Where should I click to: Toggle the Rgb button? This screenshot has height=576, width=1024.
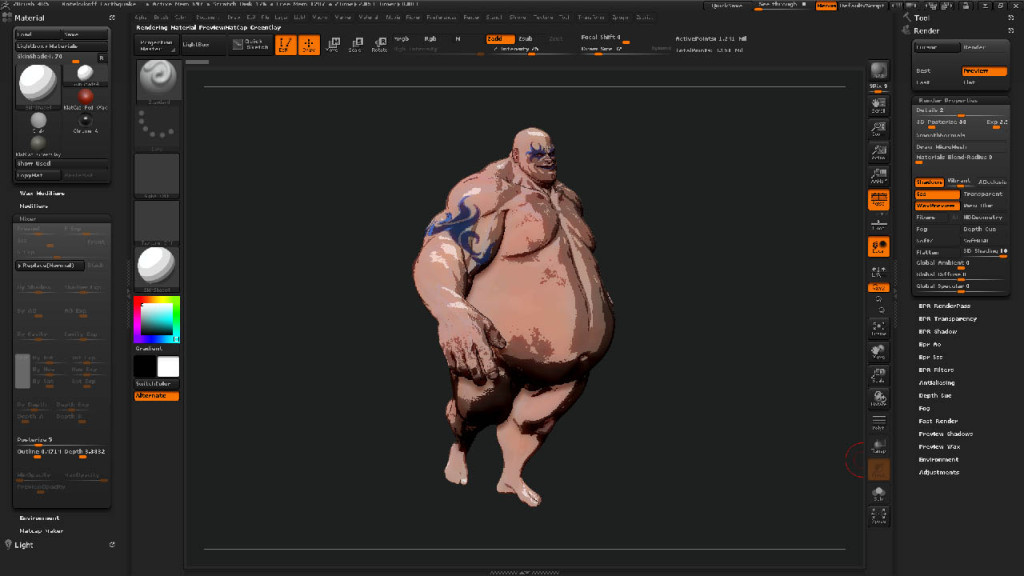click(x=430, y=39)
